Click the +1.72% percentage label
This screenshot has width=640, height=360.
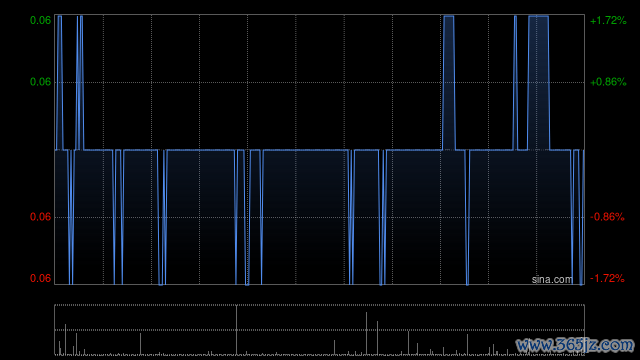608,20
